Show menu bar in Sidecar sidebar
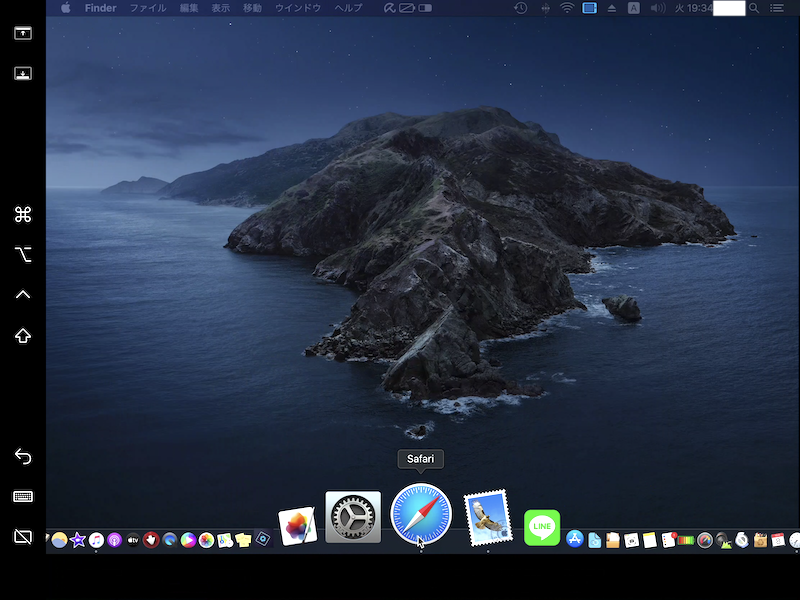Screen dimensions: 800x600 pos(22,33)
